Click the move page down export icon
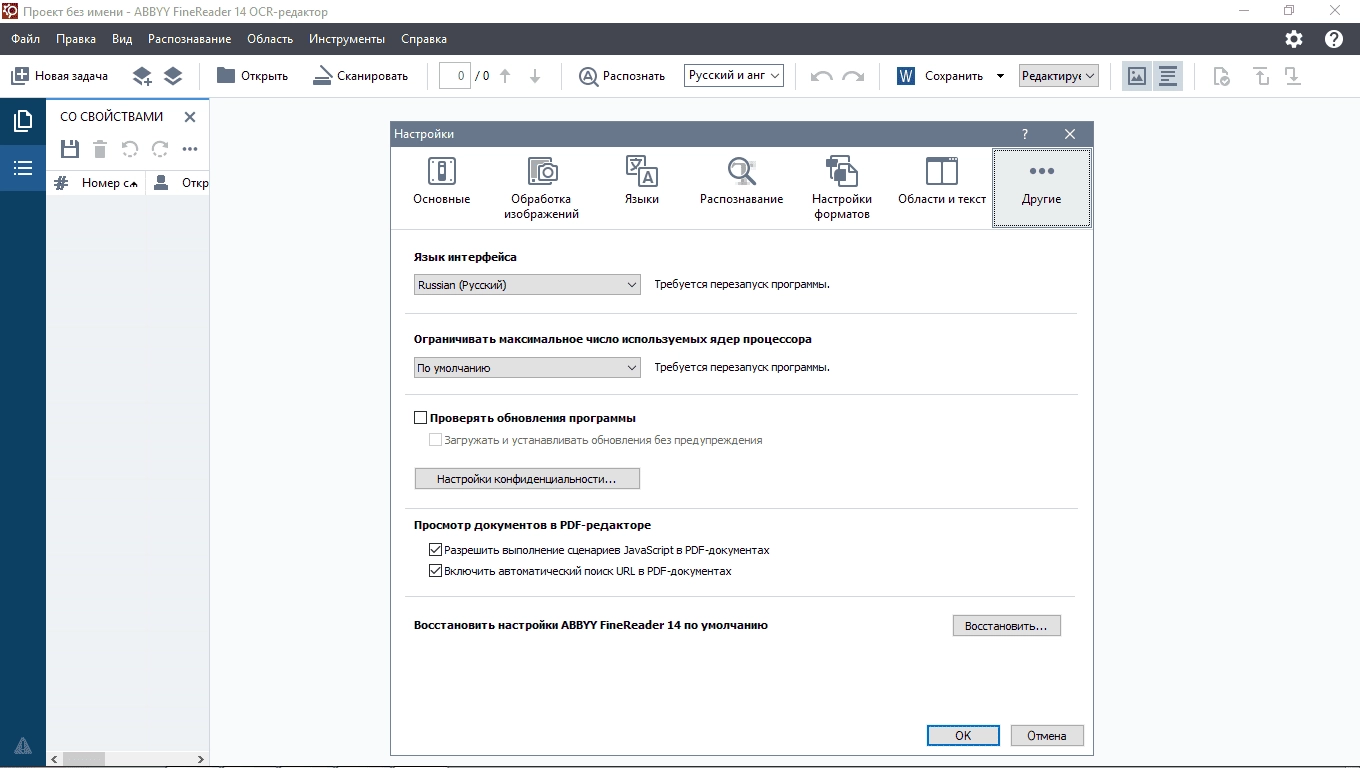The height and width of the screenshot is (768, 1360). tap(1292, 76)
